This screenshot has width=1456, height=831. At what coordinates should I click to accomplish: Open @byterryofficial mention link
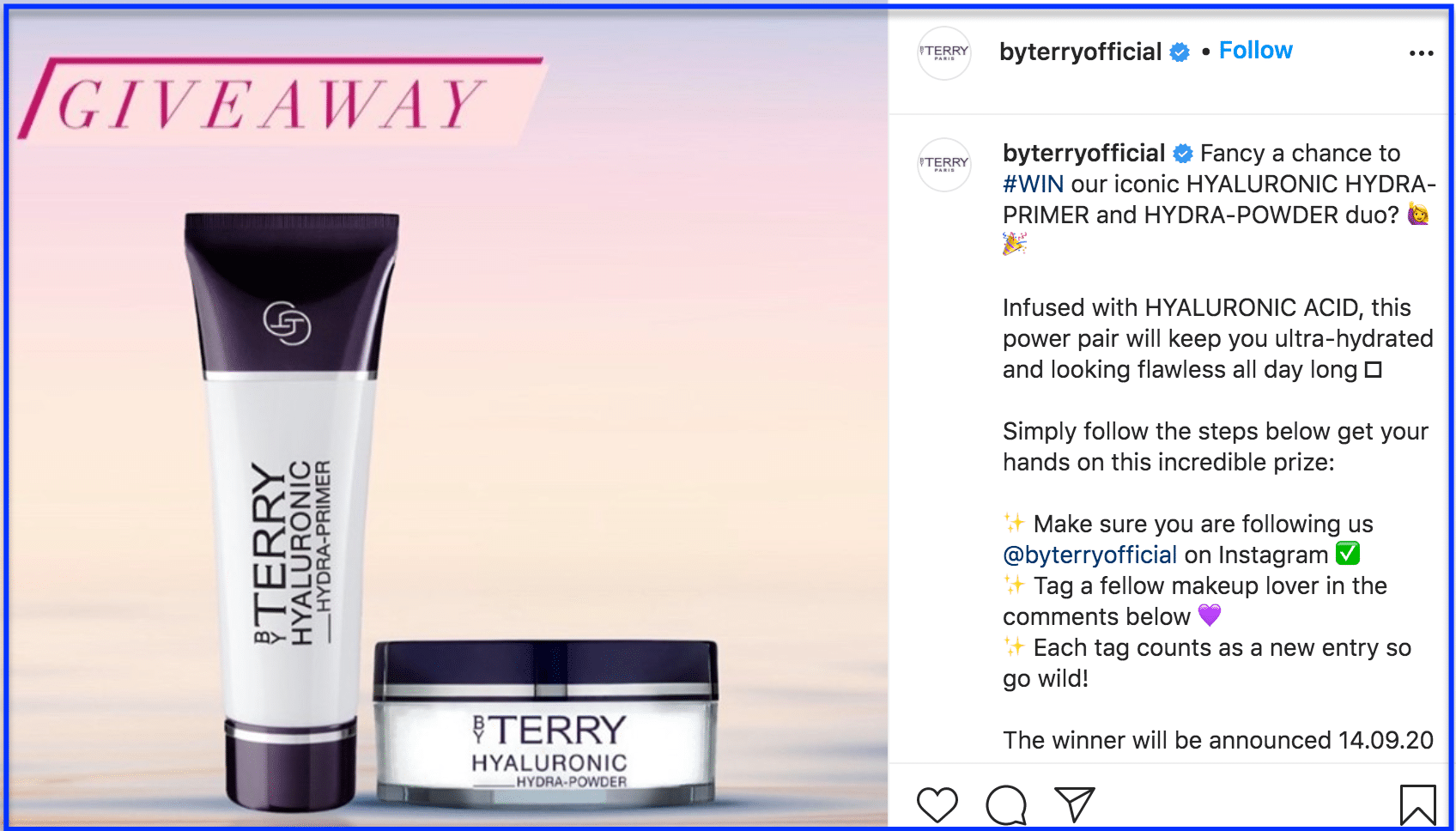pyautogui.click(x=1089, y=555)
